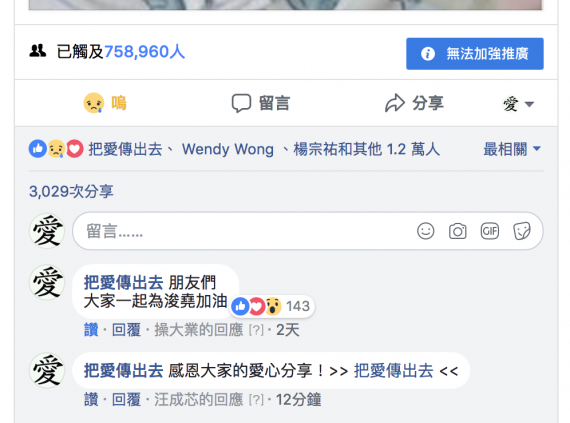Click the 分享 share arrow button
The image size is (570, 423).
coord(414,103)
